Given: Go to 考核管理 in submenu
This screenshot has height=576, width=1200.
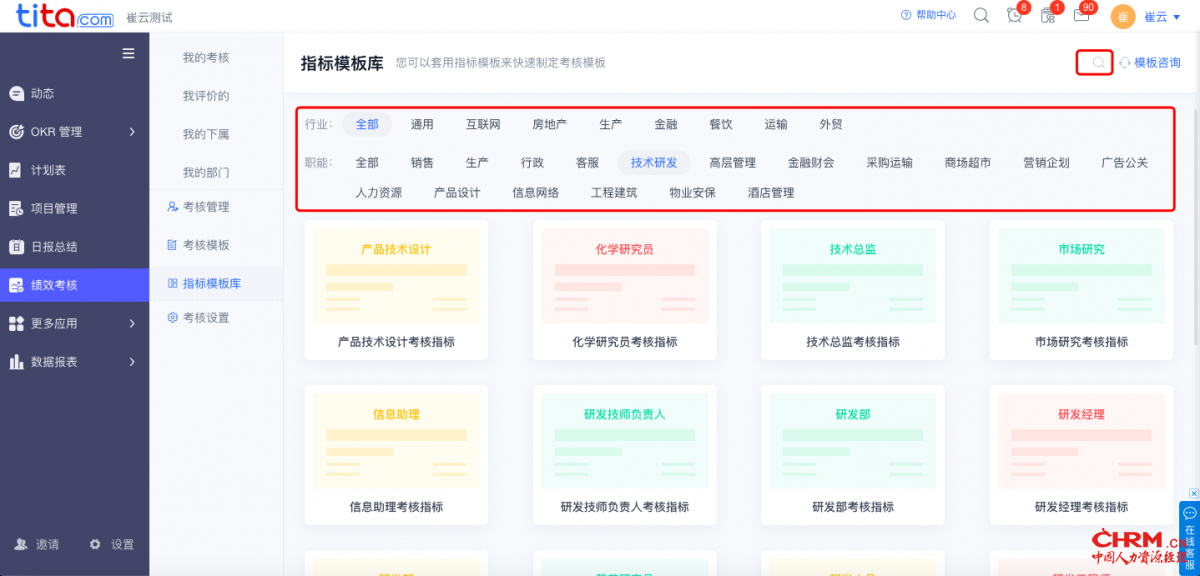Looking at the screenshot, I should tap(205, 207).
